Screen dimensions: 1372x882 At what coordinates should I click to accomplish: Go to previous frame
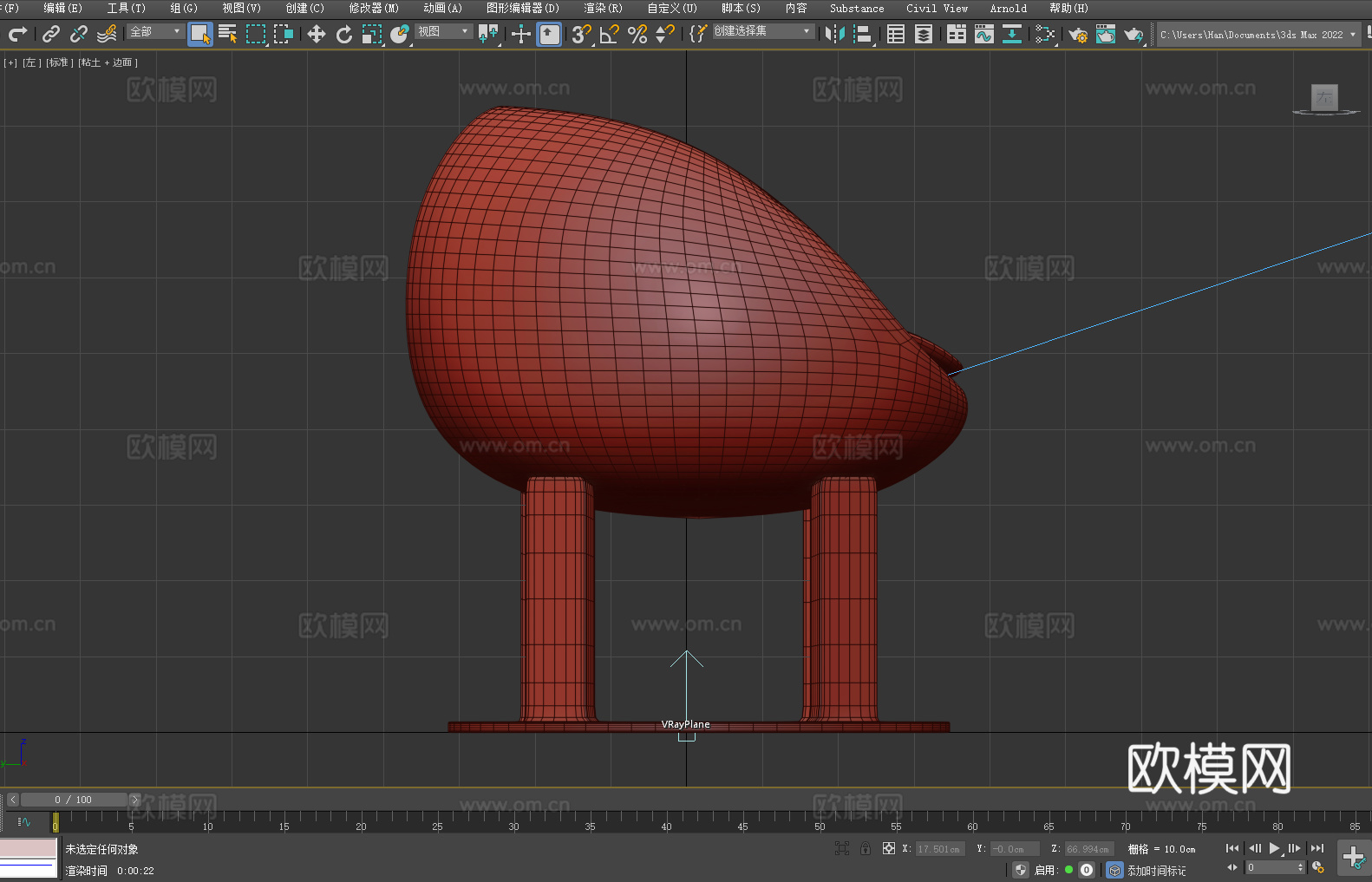pyautogui.click(x=1254, y=848)
